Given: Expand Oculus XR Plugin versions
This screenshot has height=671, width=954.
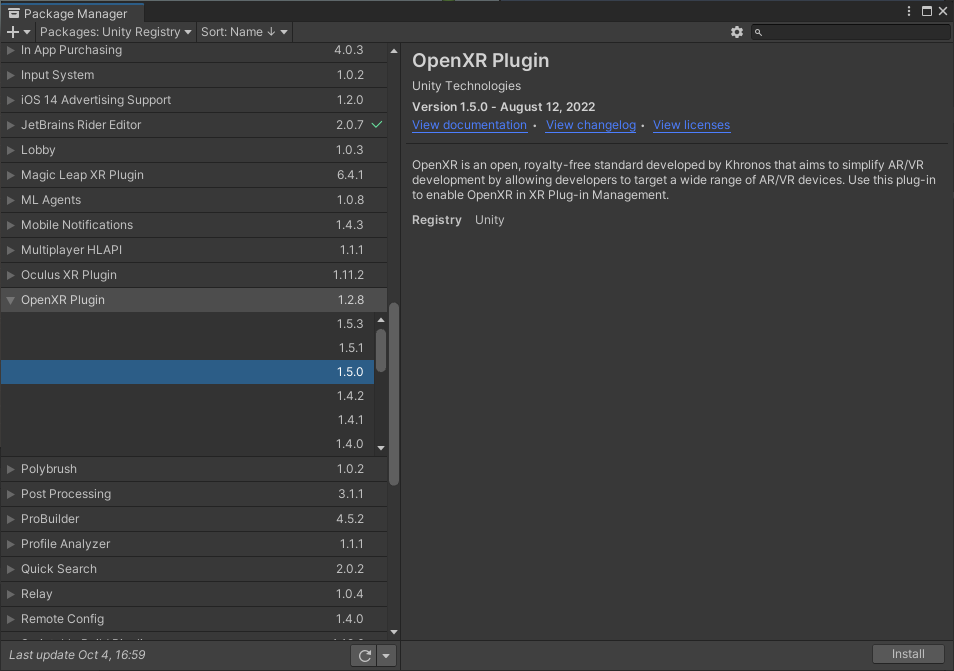Looking at the screenshot, I should [x=10, y=275].
